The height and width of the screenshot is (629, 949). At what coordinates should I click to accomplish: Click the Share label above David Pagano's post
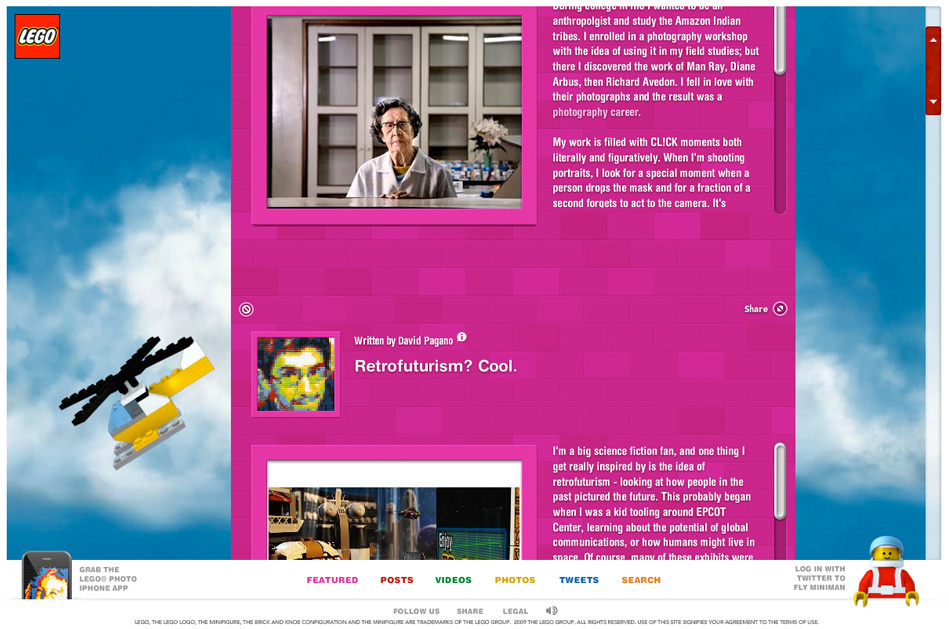[x=756, y=309]
